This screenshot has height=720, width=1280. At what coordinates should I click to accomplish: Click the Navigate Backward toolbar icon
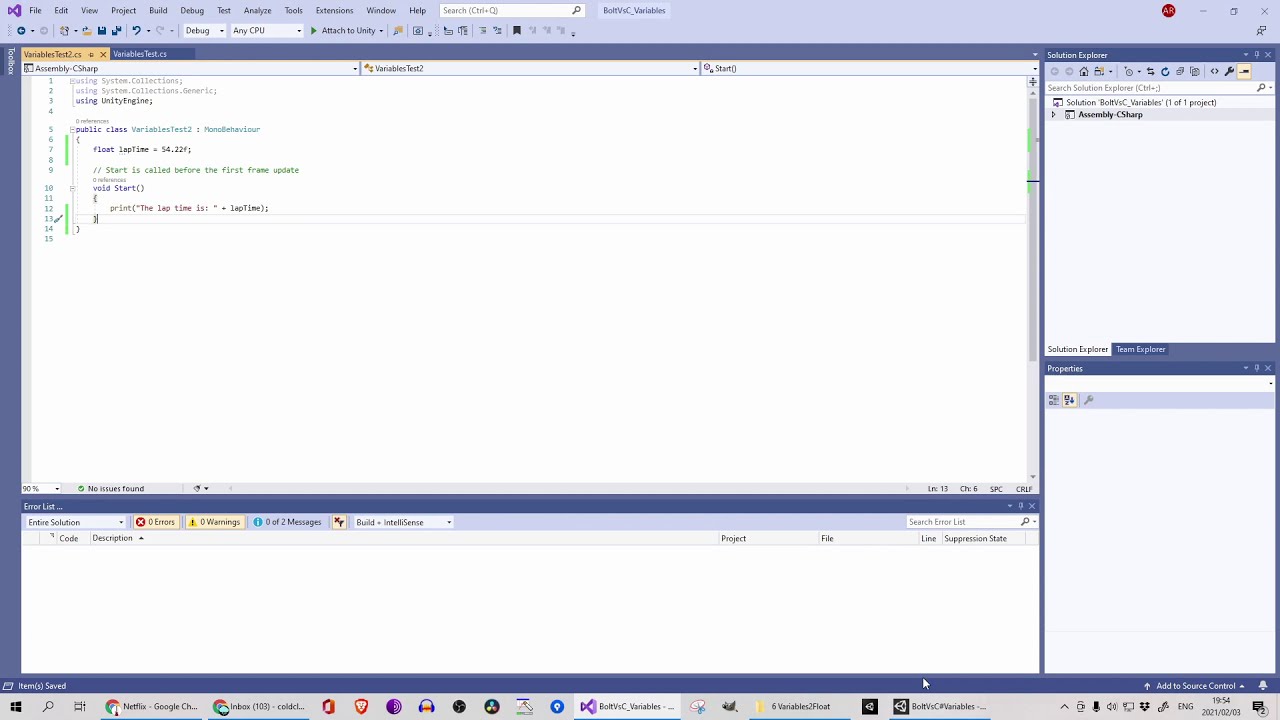click(x=21, y=30)
